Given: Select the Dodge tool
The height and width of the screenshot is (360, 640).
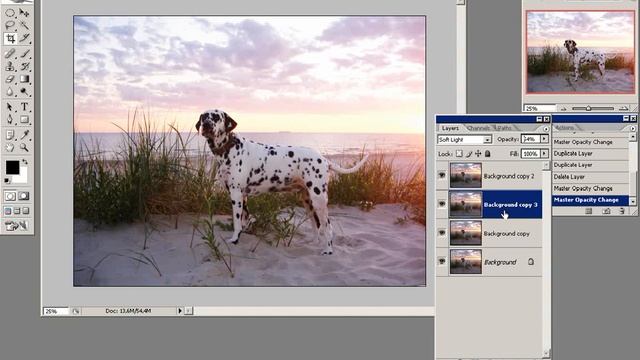Looking at the screenshot, I should point(24,91).
